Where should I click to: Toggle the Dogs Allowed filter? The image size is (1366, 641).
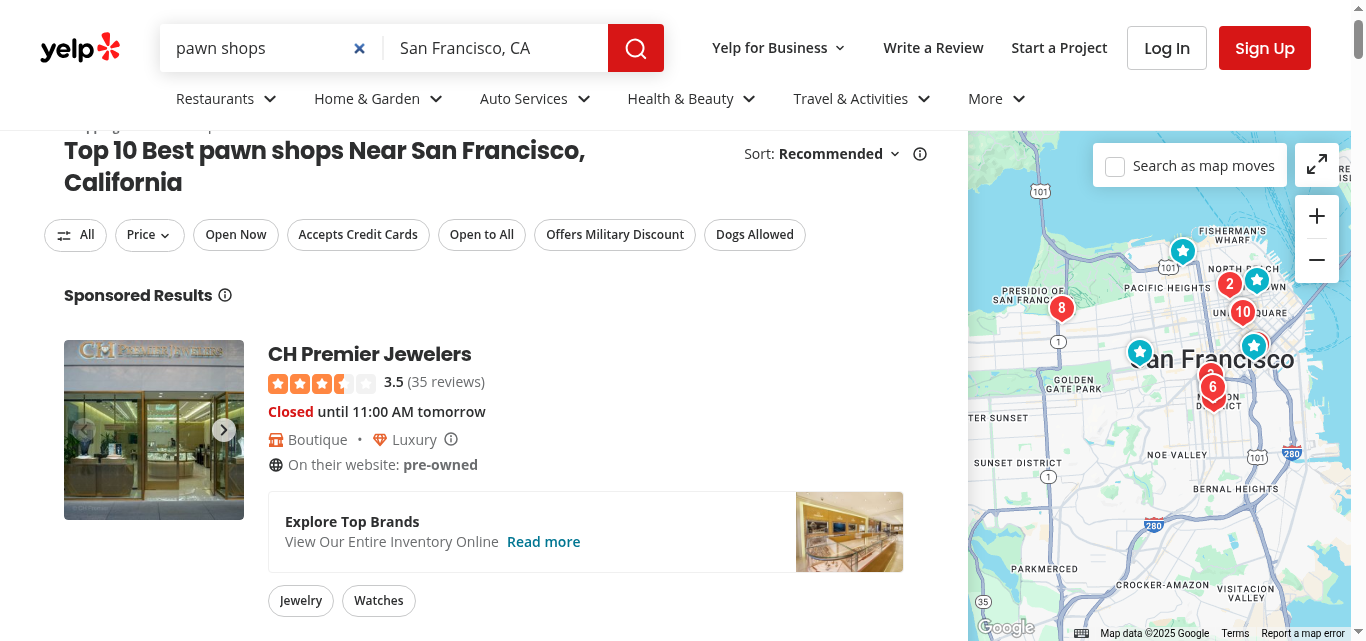755,235
